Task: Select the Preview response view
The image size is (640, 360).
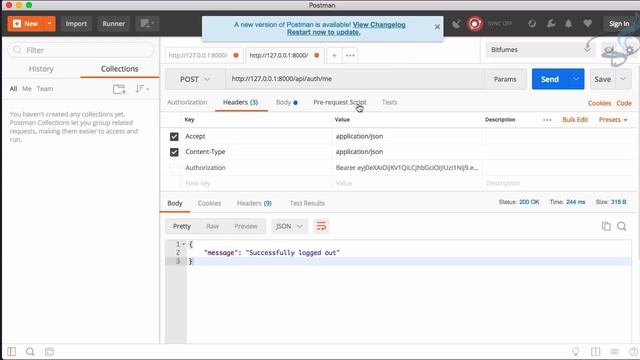Action: (246, 226)
